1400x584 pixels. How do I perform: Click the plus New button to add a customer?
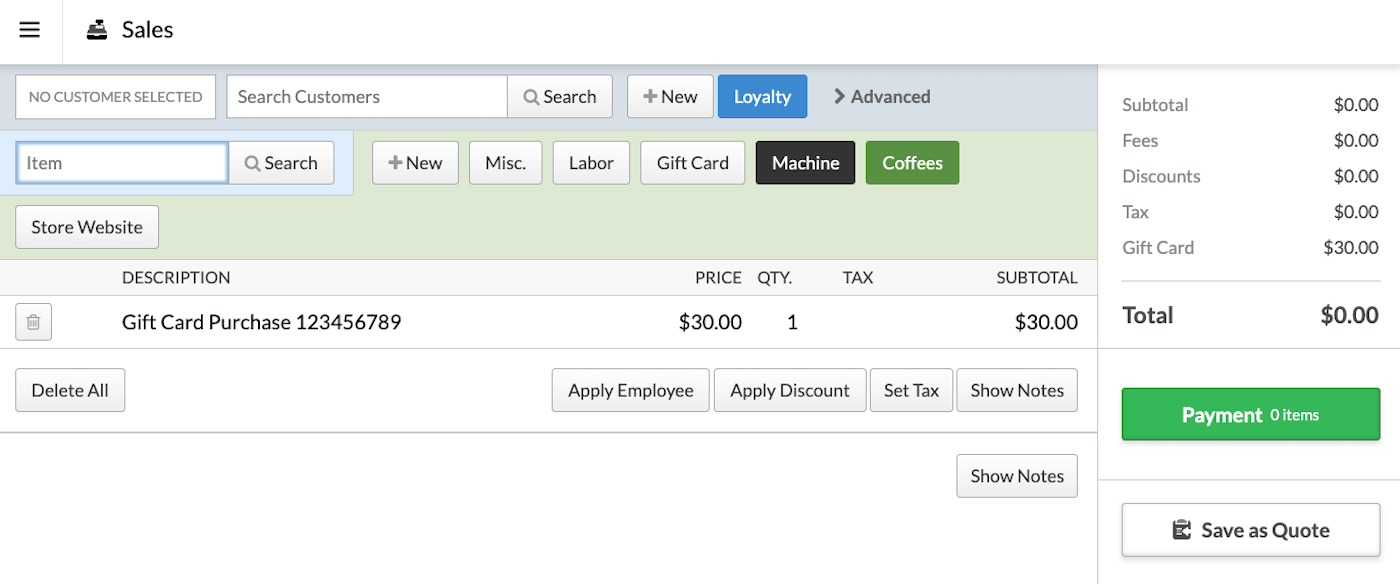pos(669,96)
